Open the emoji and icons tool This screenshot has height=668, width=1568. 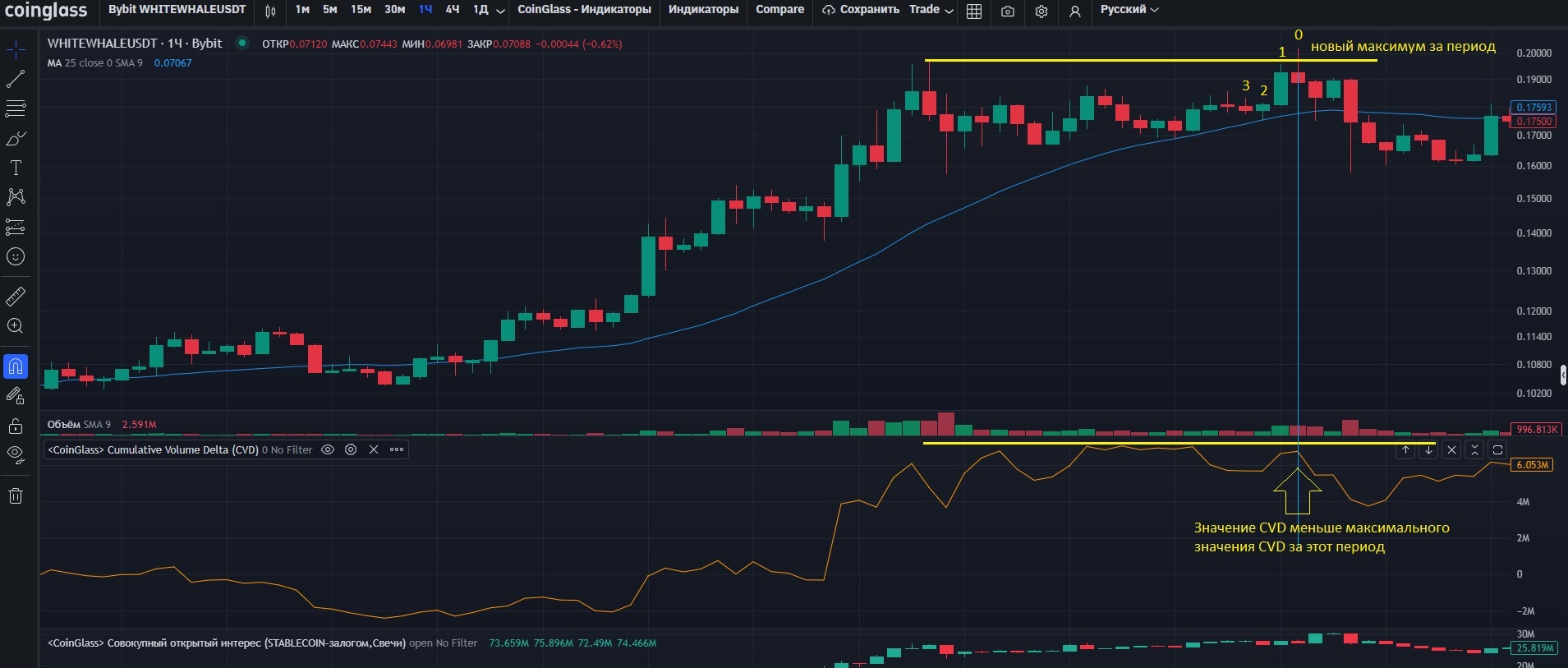16,256
